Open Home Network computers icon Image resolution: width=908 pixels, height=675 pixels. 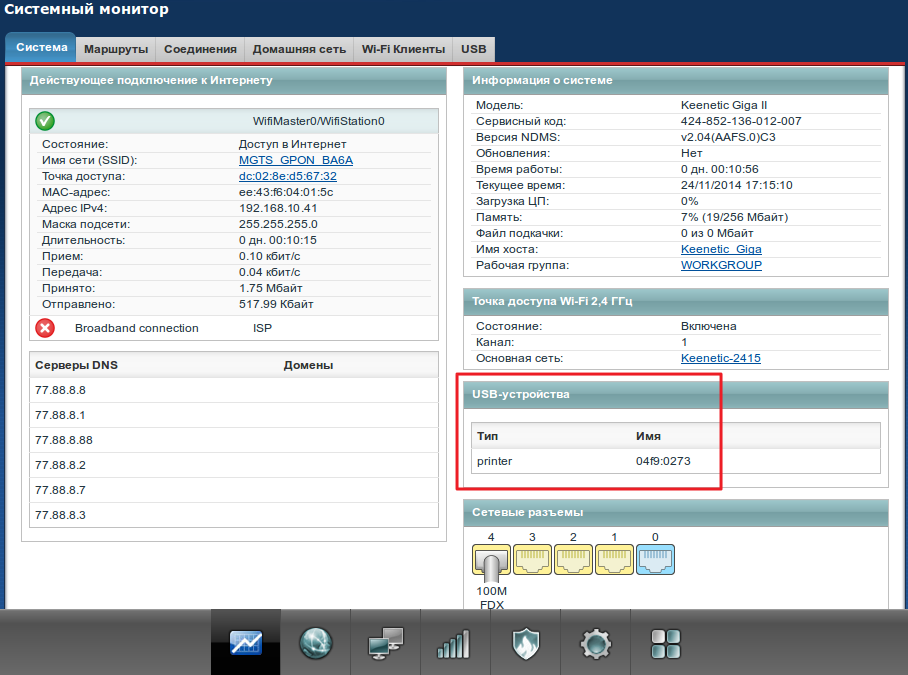[385, 642]
